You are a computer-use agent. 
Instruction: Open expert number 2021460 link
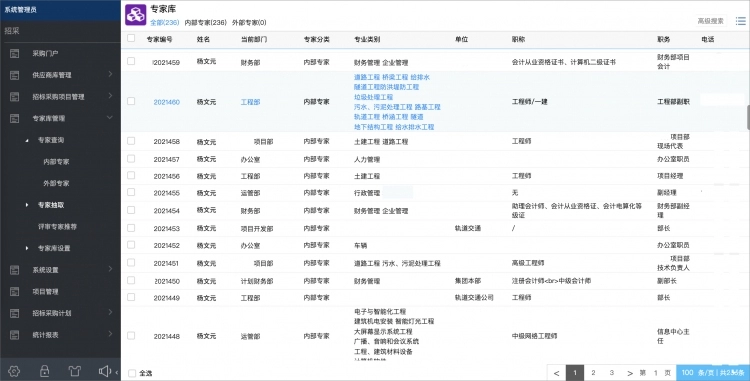coord(166,102)
